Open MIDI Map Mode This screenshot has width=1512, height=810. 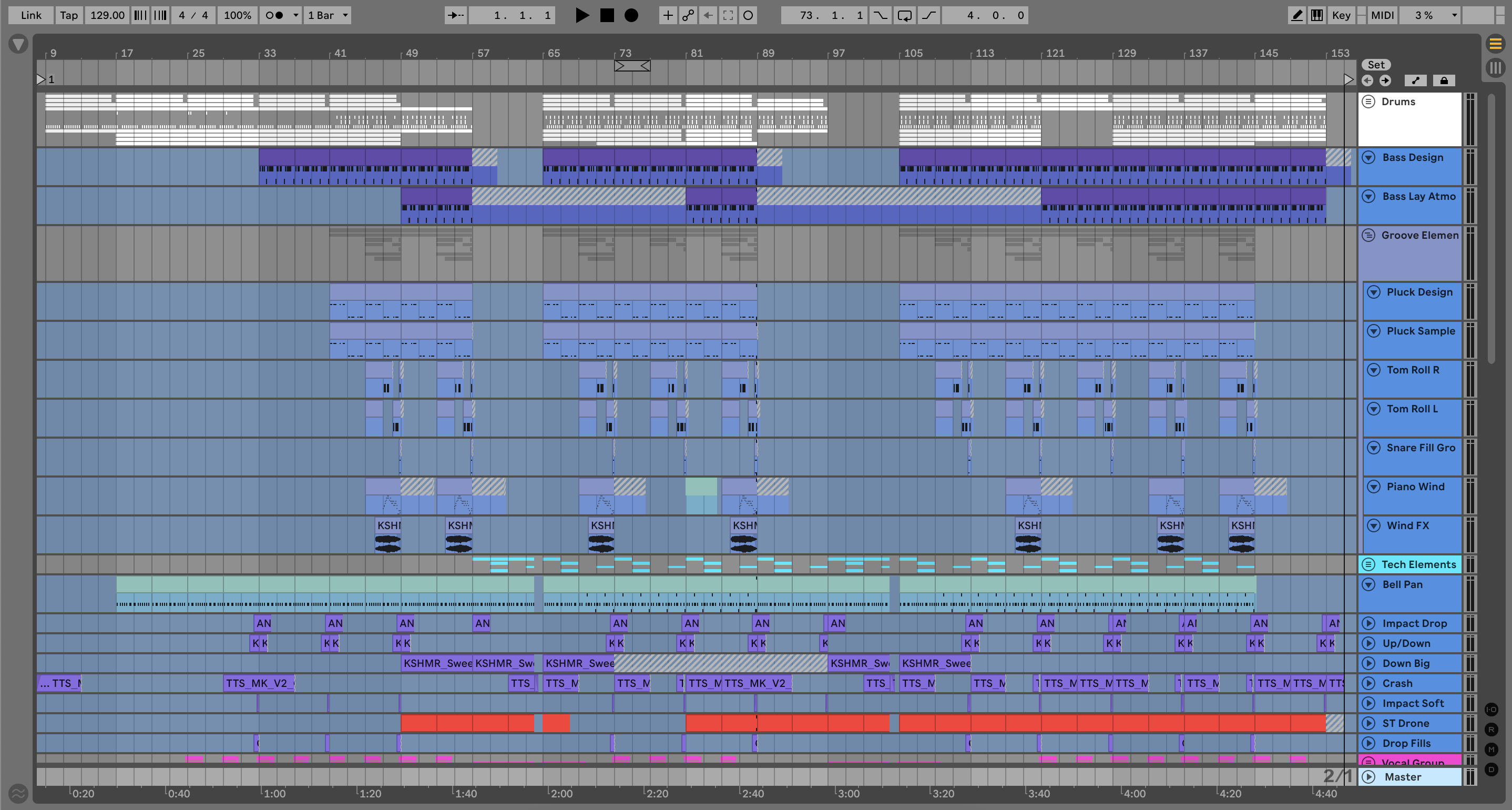pyautogui.click(x=1382, y=15)
